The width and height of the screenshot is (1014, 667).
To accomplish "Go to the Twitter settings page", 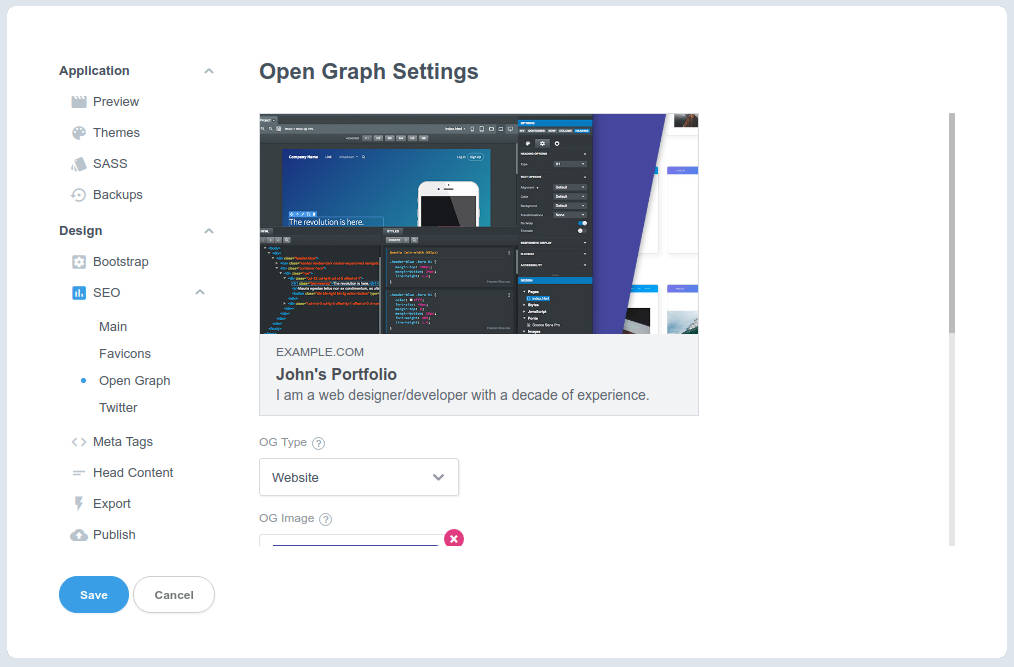I will [118, 407].
